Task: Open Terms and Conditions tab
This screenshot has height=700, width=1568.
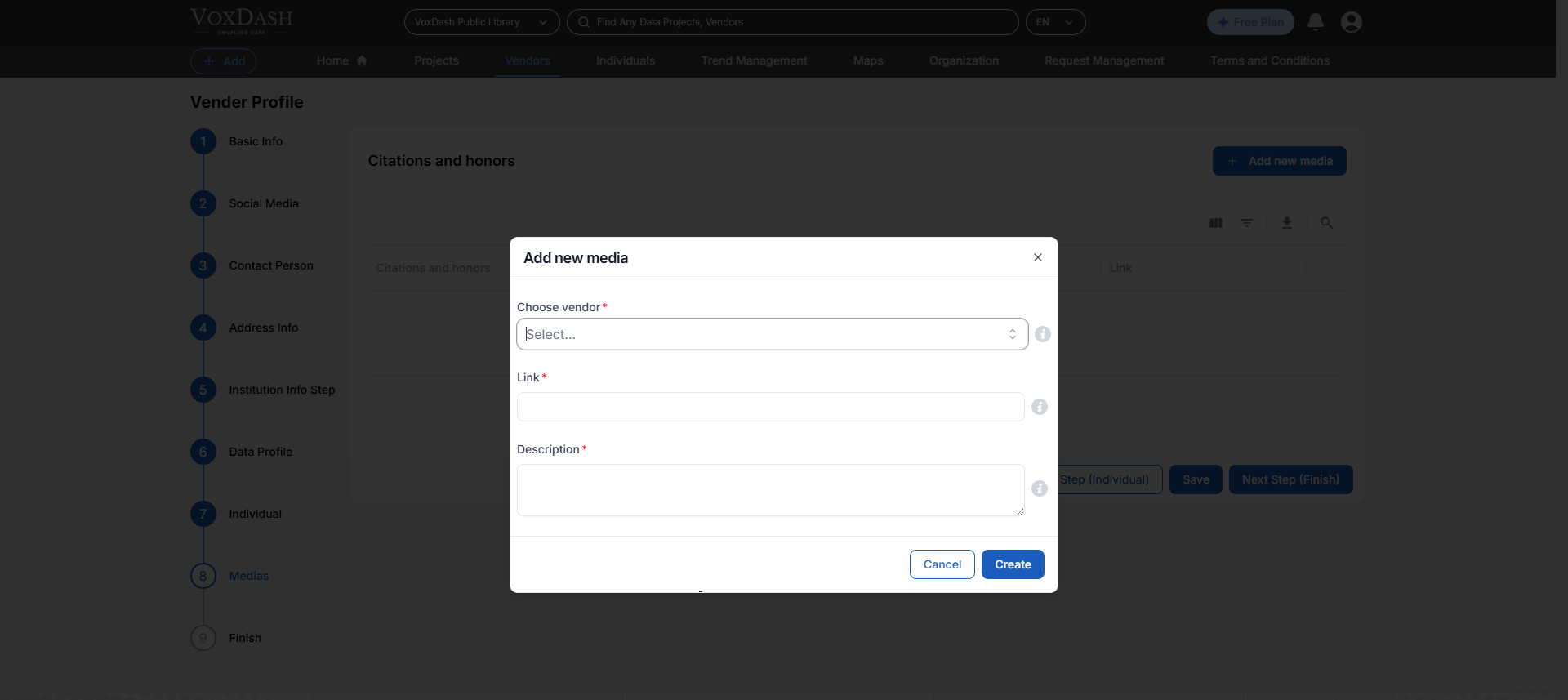Action: [1270, 60]
